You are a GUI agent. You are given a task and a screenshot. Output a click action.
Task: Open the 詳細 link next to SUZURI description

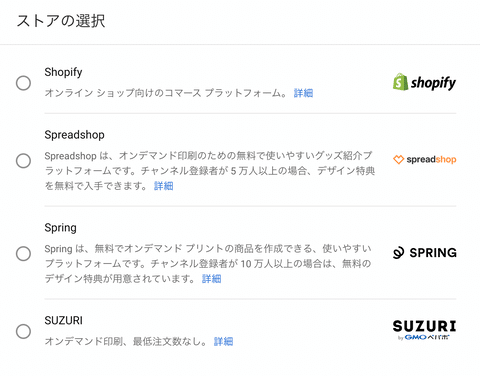click(223, 341)
